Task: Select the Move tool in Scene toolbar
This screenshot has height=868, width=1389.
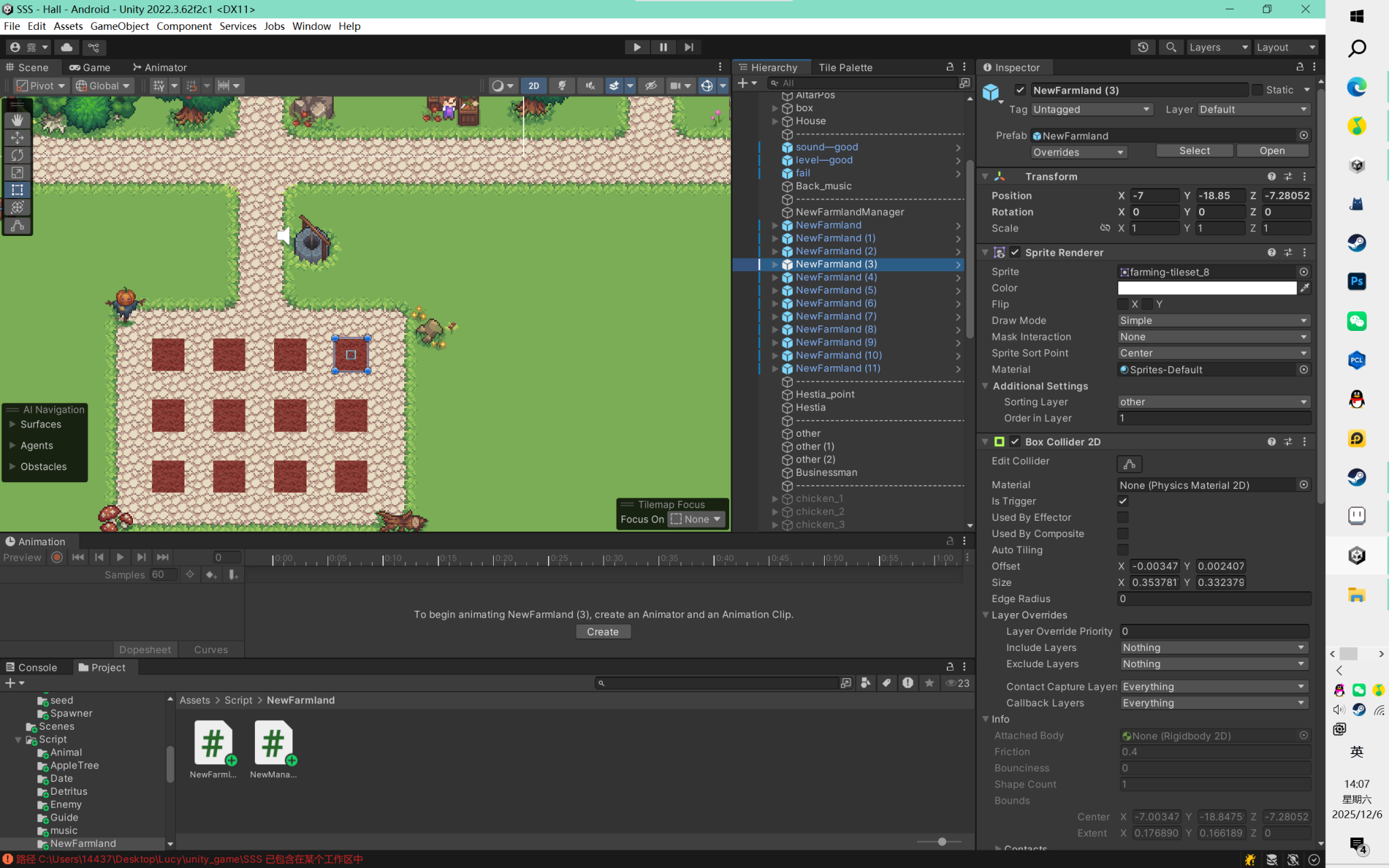Action: pyautogui.click(x=18, y=138)
